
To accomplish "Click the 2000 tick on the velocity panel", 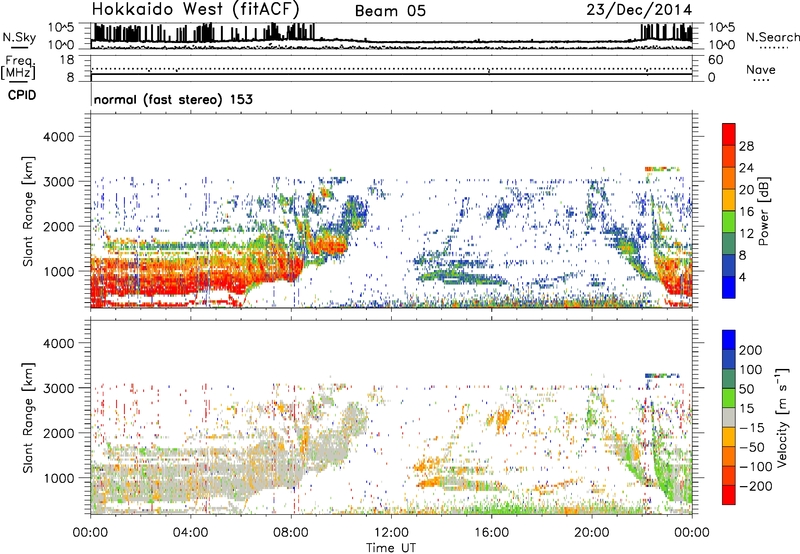I will [x=58, y=433].
